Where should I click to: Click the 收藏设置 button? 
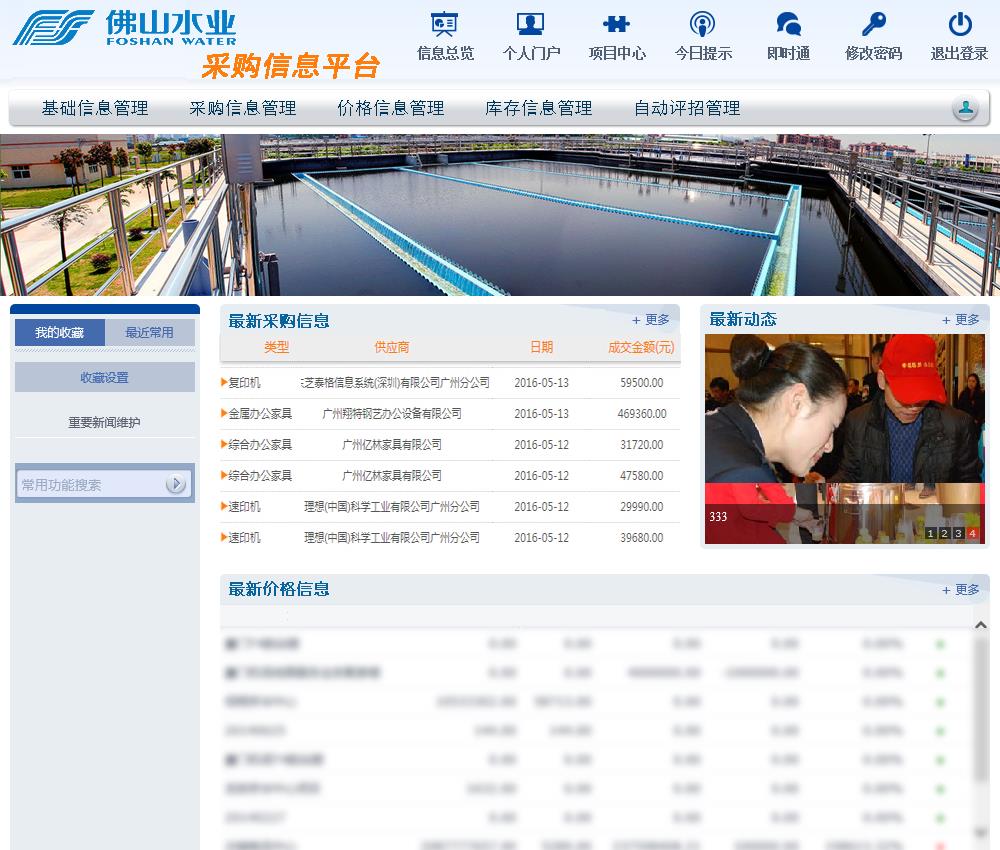[x=104, y=378]
